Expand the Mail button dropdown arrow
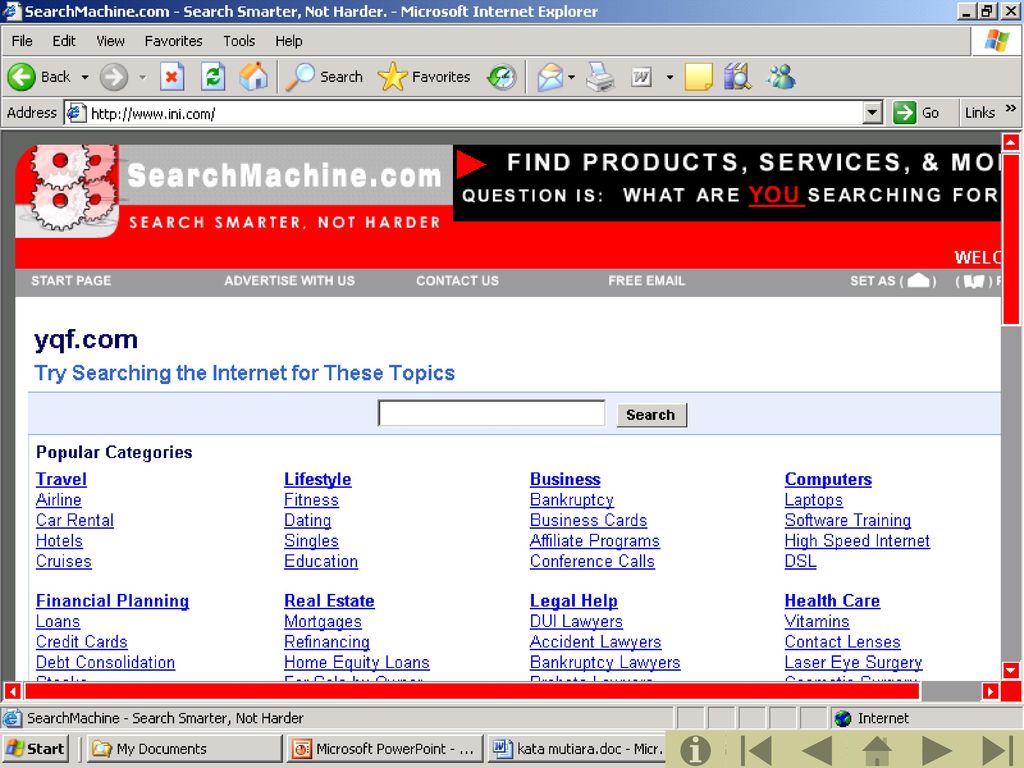 point(571,77)
